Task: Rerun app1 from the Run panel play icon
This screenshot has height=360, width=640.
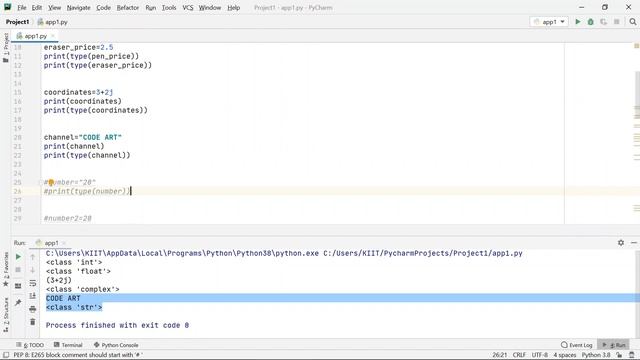Action: click(18, 257)
